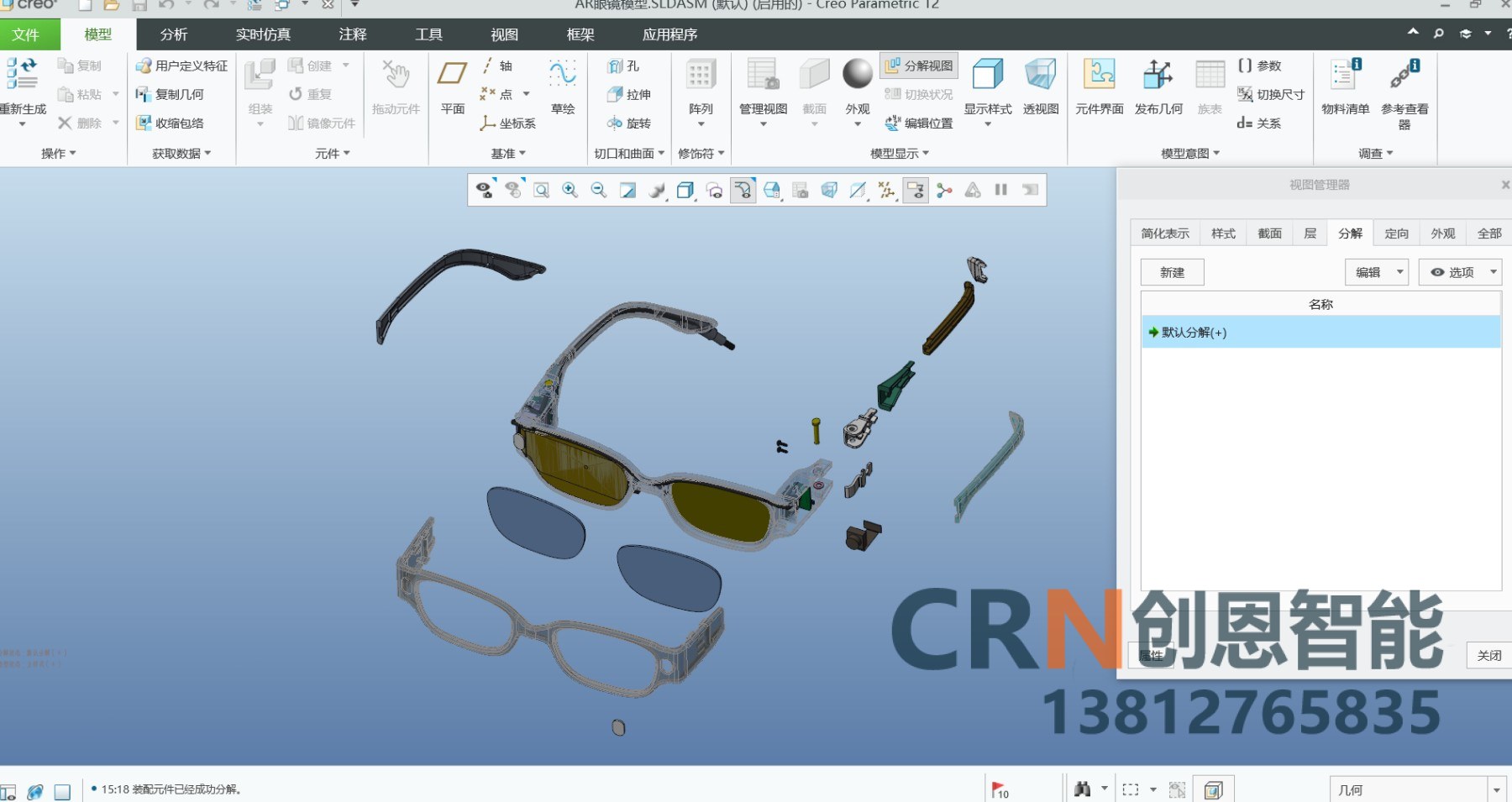Toggle the browser globe icon in status bar
Viewport: 1512px width, 802px height.
coord(34,791)
